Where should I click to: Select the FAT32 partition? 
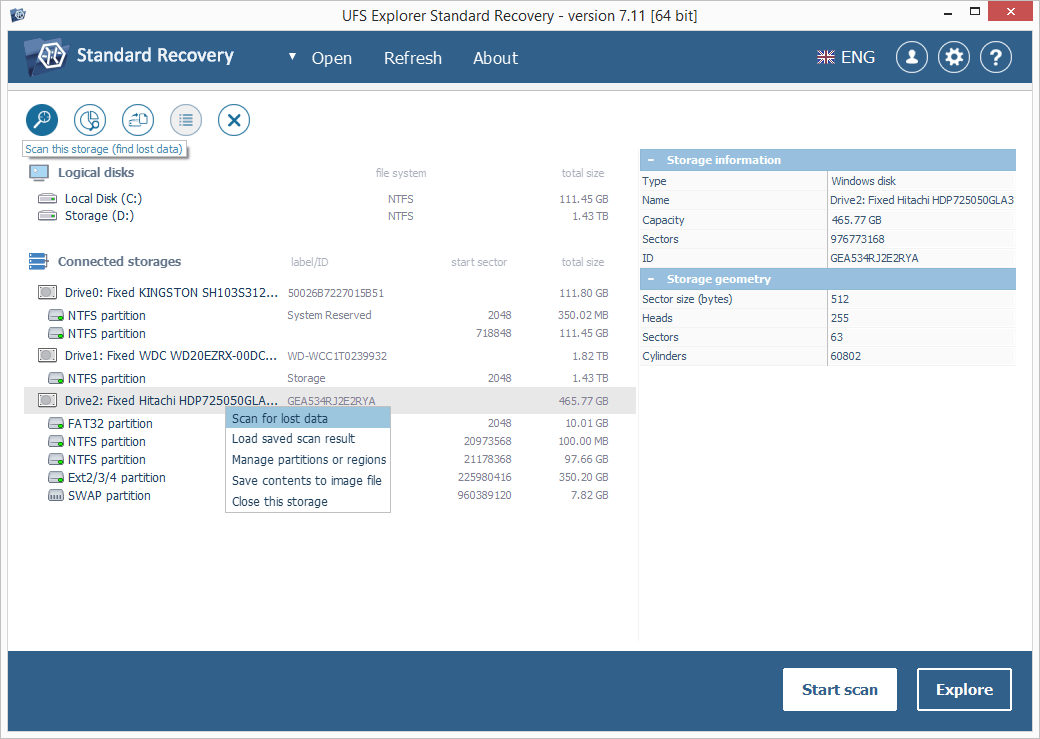(330, 424)
